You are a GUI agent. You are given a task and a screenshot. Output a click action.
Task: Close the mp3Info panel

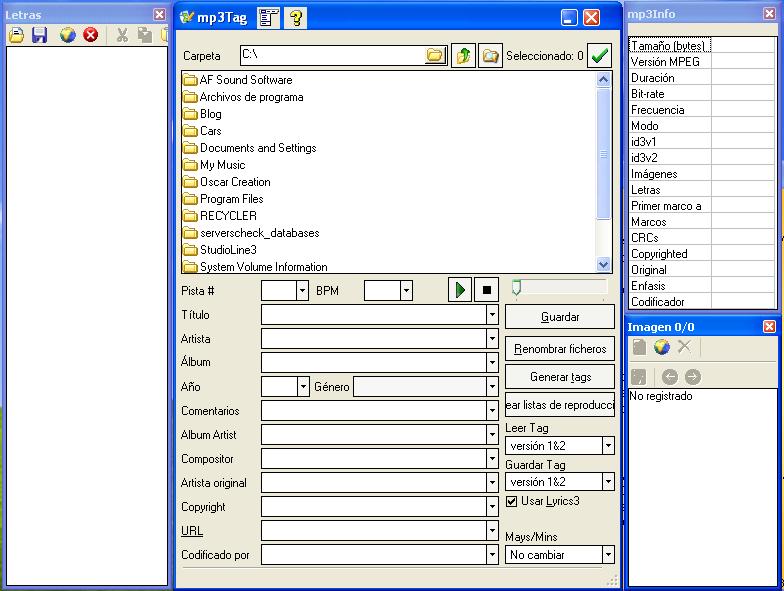coord(770,14)
